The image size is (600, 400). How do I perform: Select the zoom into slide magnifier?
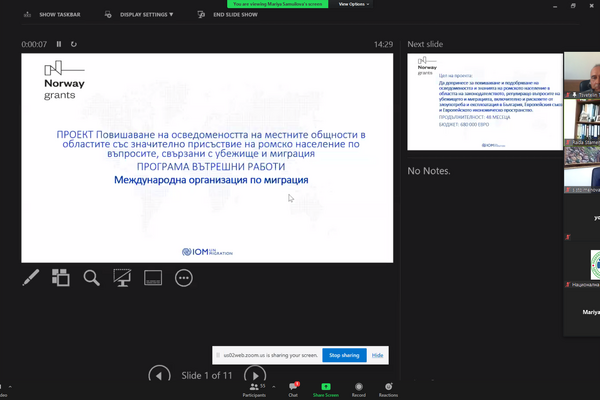(x=91, y=278)
